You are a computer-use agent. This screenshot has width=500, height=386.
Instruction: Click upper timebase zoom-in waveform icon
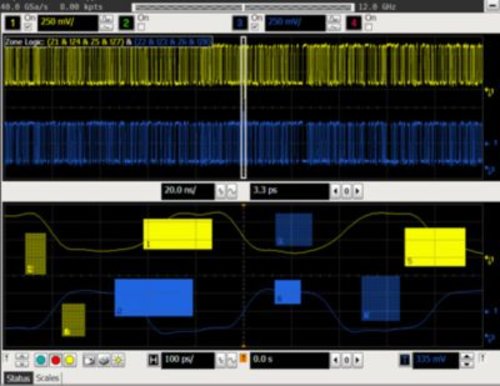(220, 191)
